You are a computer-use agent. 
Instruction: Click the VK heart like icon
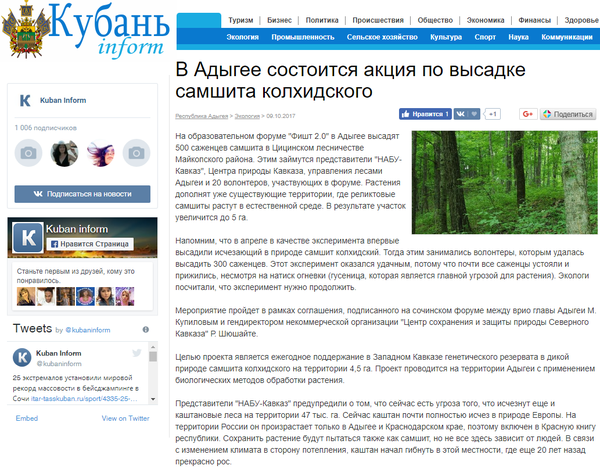point(474,114)
